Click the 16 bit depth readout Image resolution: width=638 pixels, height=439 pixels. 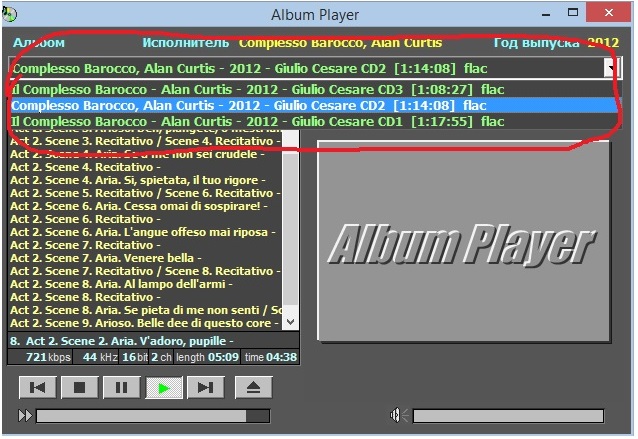pyautogui.click(x=135, y=357)
